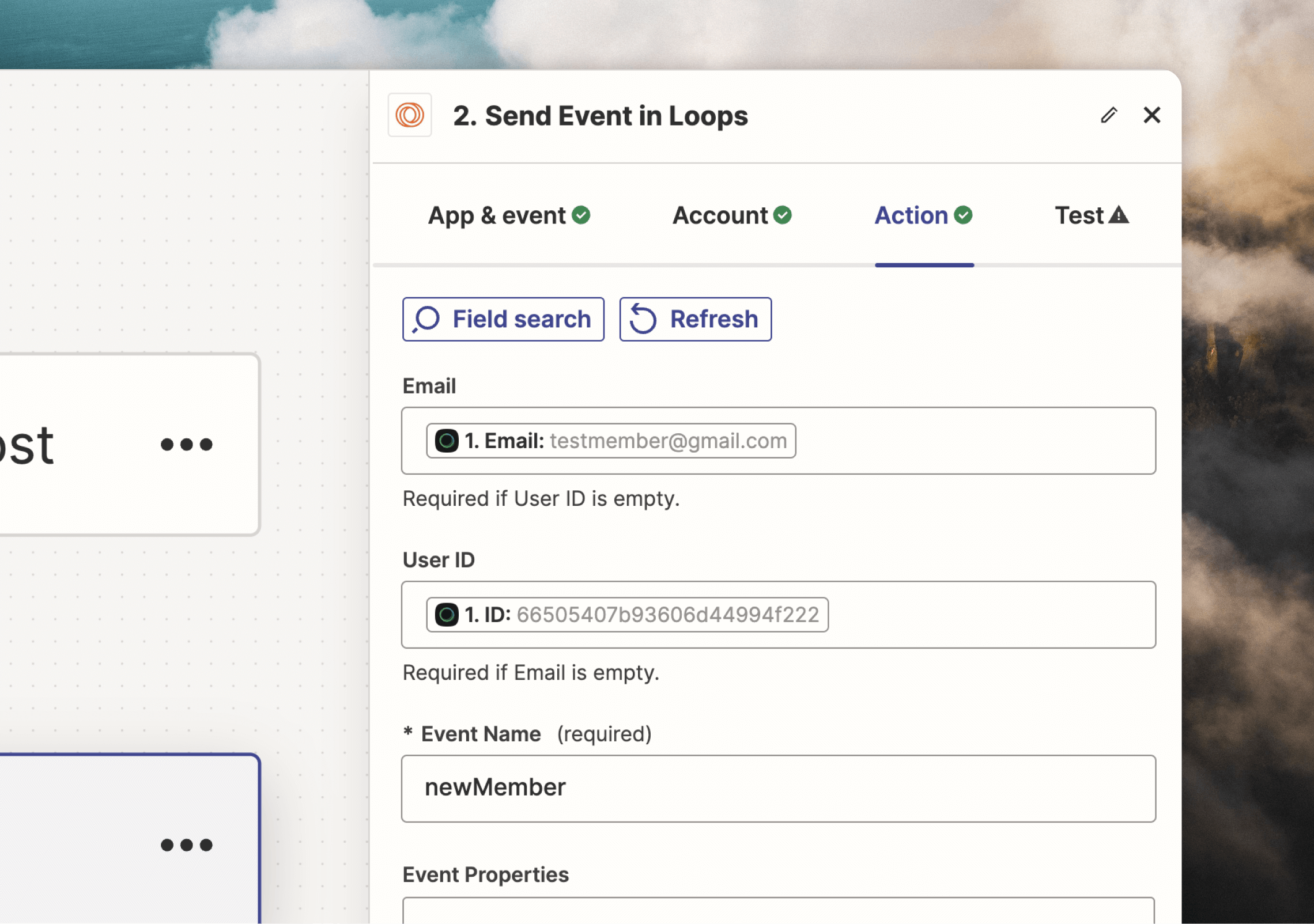Click the circular arrow icon in Refresh
Screen dimensions: 1314x924
pyautogui.click(x=643, y=319)
